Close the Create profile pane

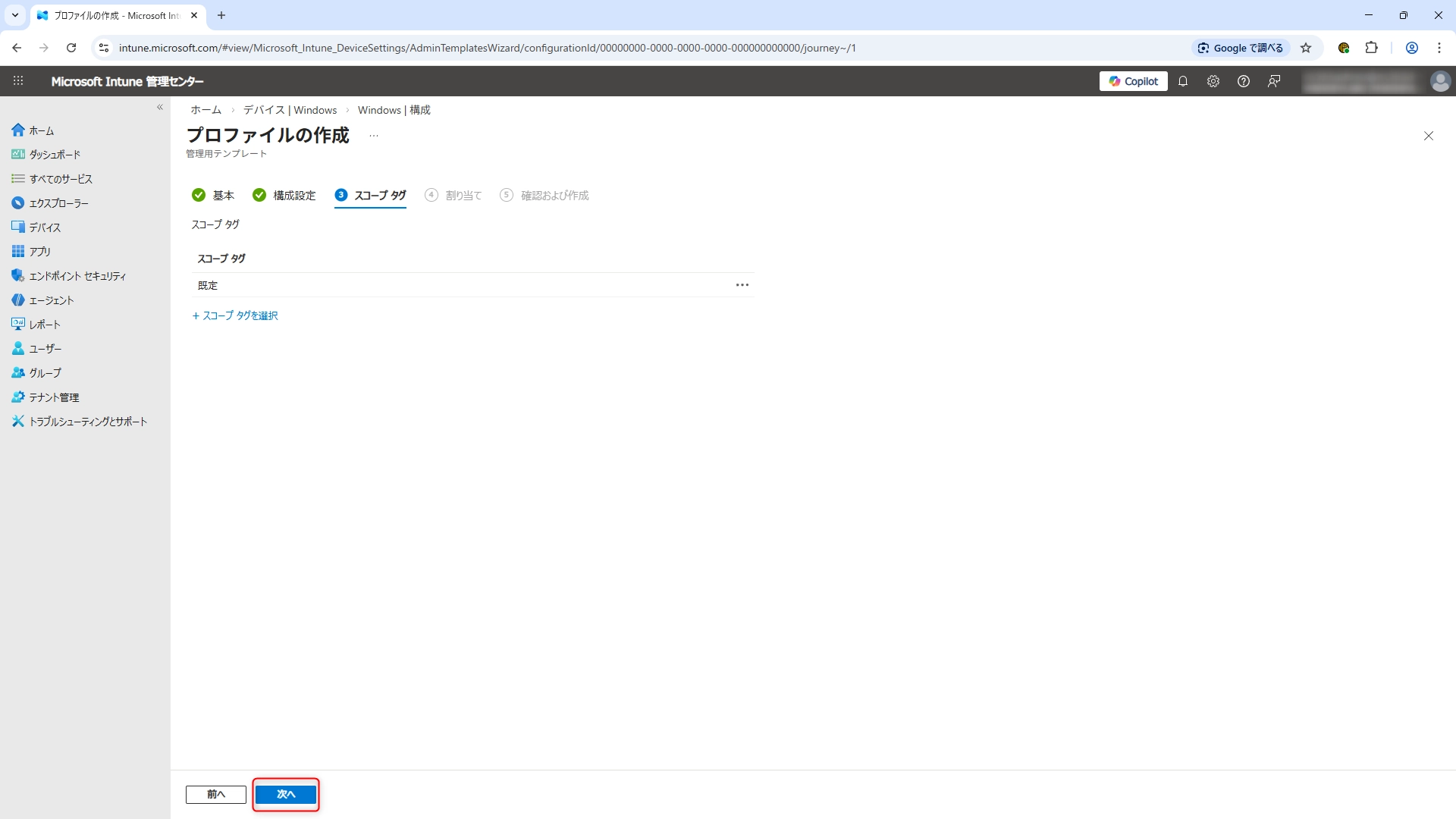[1428, 136]
